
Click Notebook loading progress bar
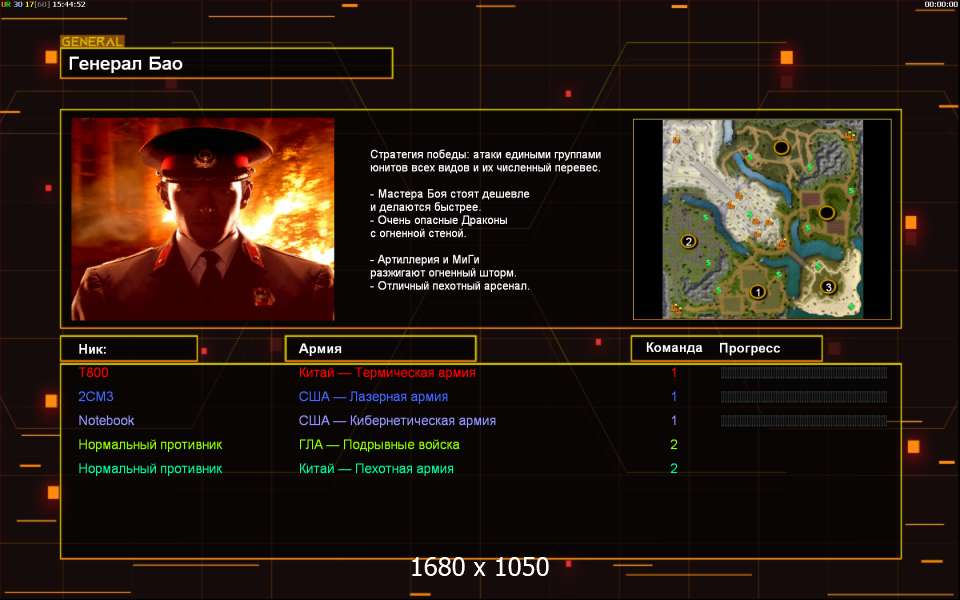point(804,421)
